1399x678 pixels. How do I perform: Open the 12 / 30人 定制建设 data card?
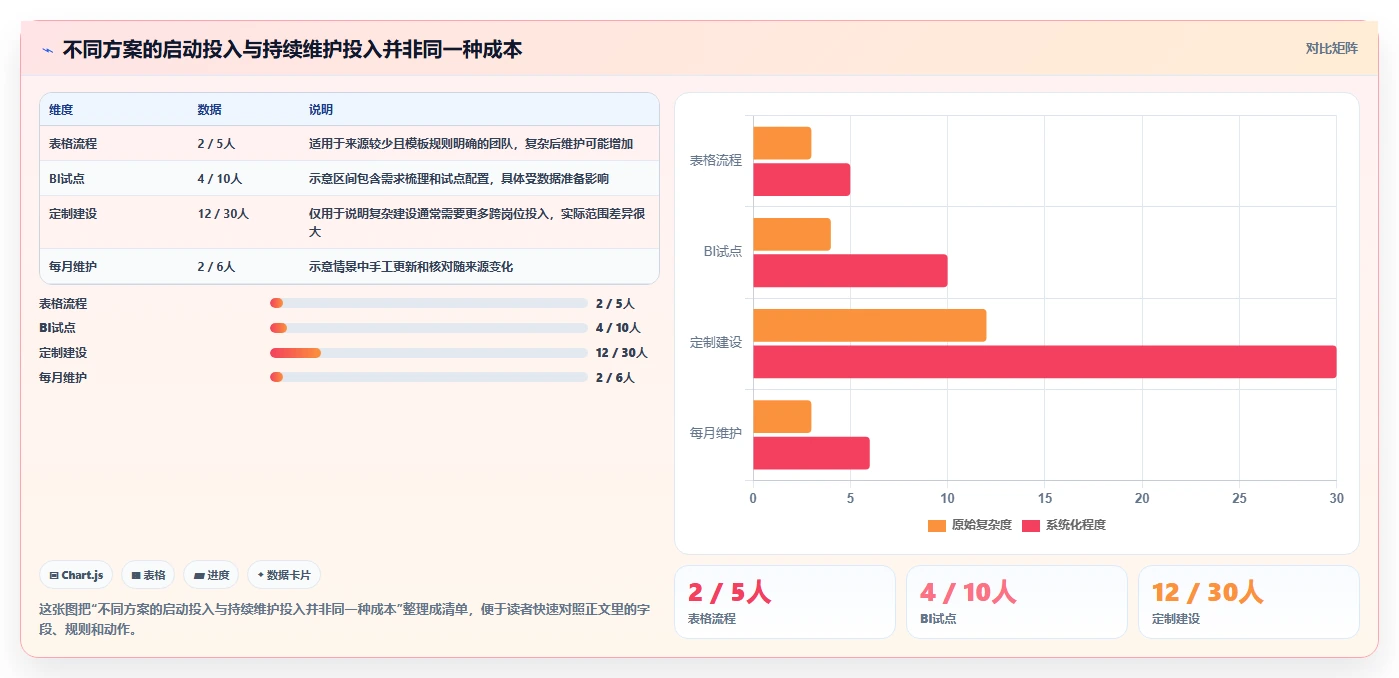click(x=1249, y=602)
